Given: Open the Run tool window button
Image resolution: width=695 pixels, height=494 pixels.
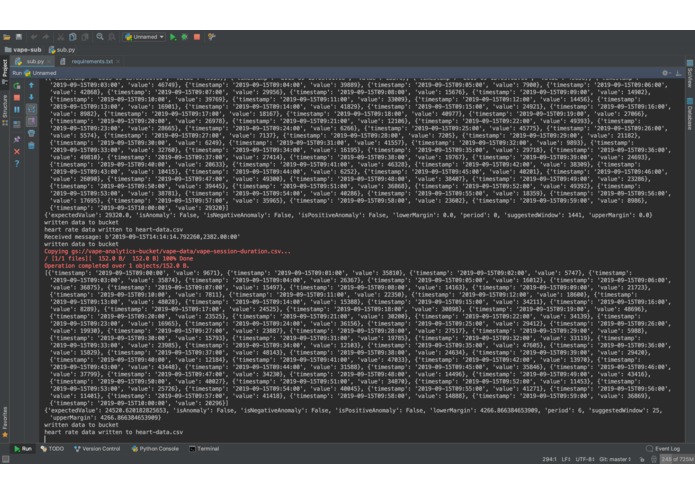Looking at the screenshot, I should (23, 449).
